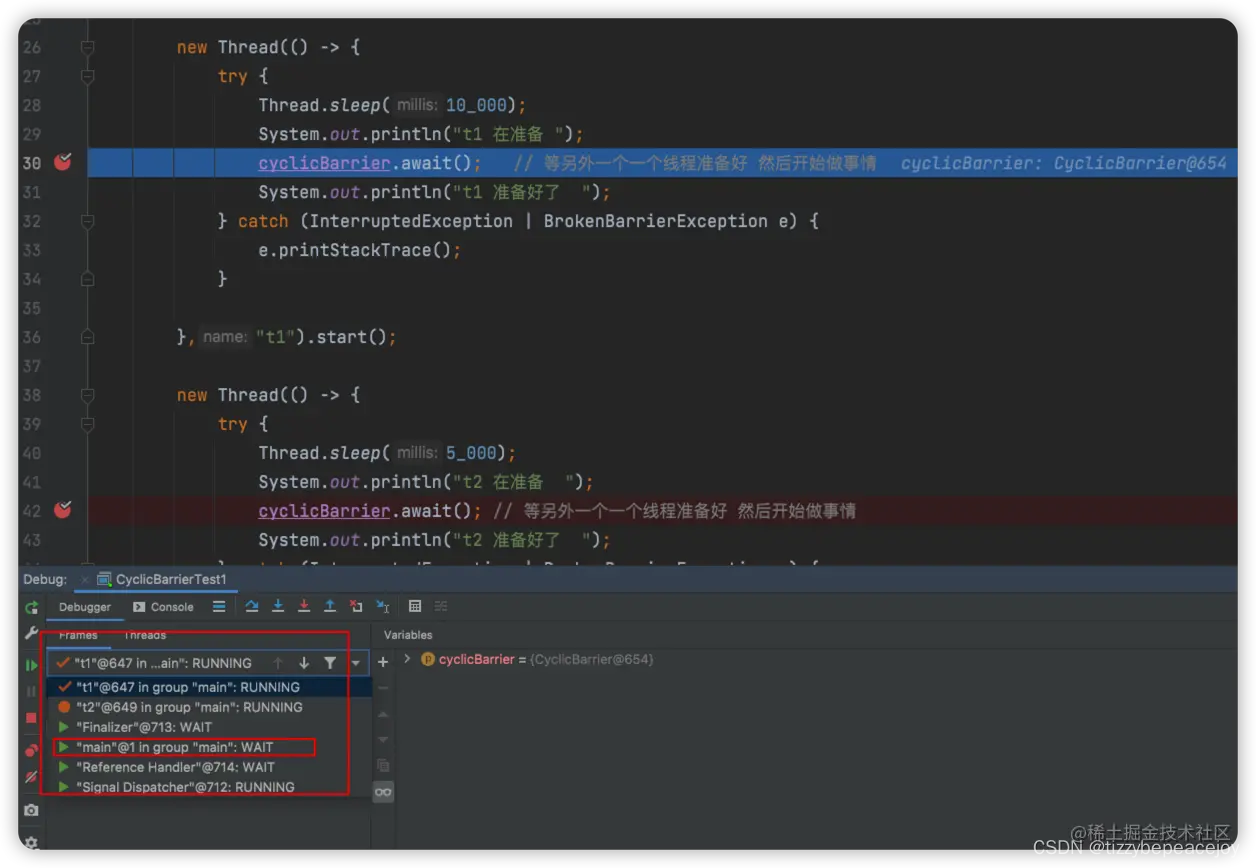Click the Pause Program icon
This screenshot has height=868, width=1256.
click(x=31, y=691)
